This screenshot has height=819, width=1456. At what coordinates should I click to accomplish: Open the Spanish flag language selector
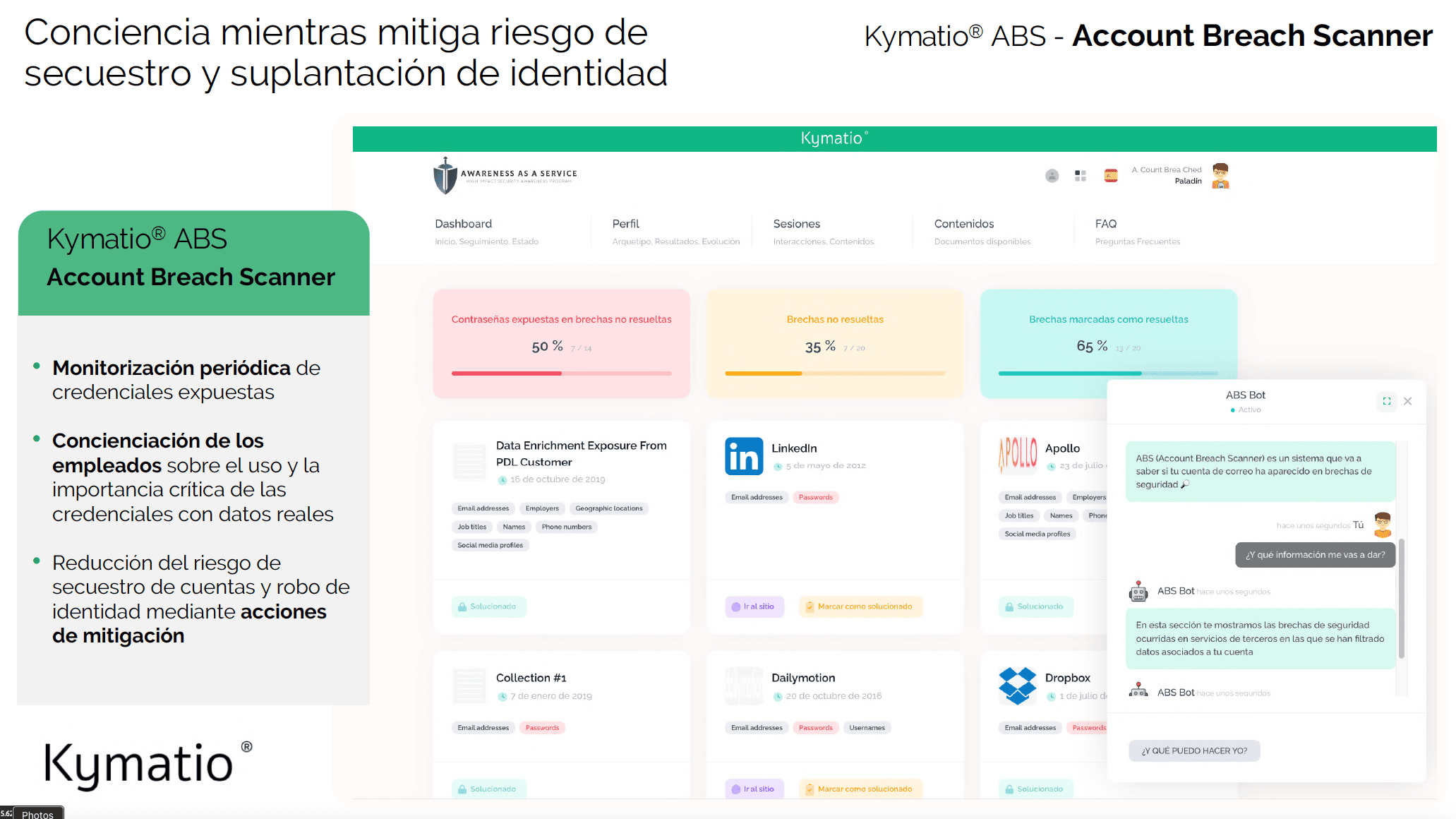pyautogui.click(x=1110, y=175)
